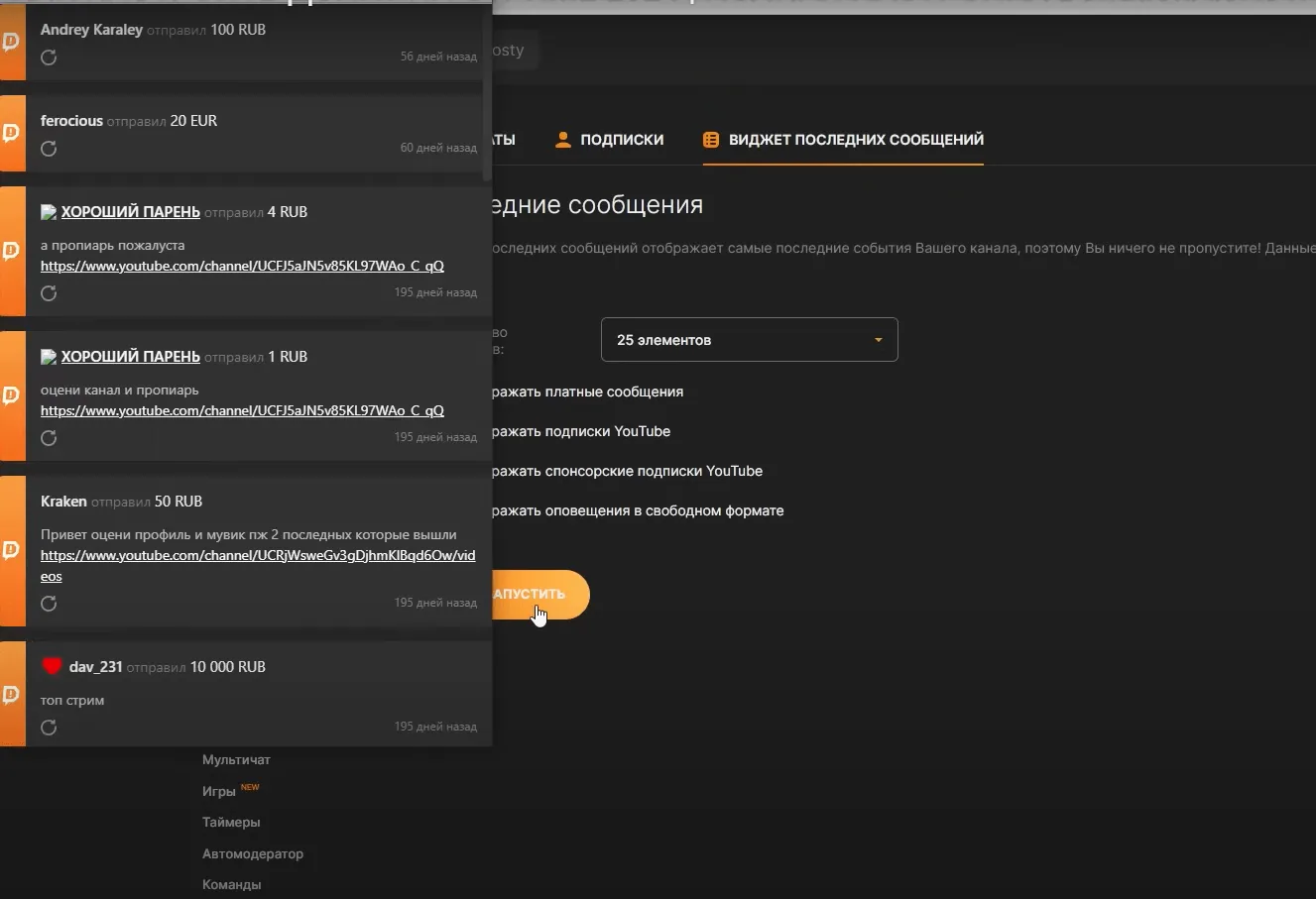Click the widget icon on the last messages tab

[711, 140]
